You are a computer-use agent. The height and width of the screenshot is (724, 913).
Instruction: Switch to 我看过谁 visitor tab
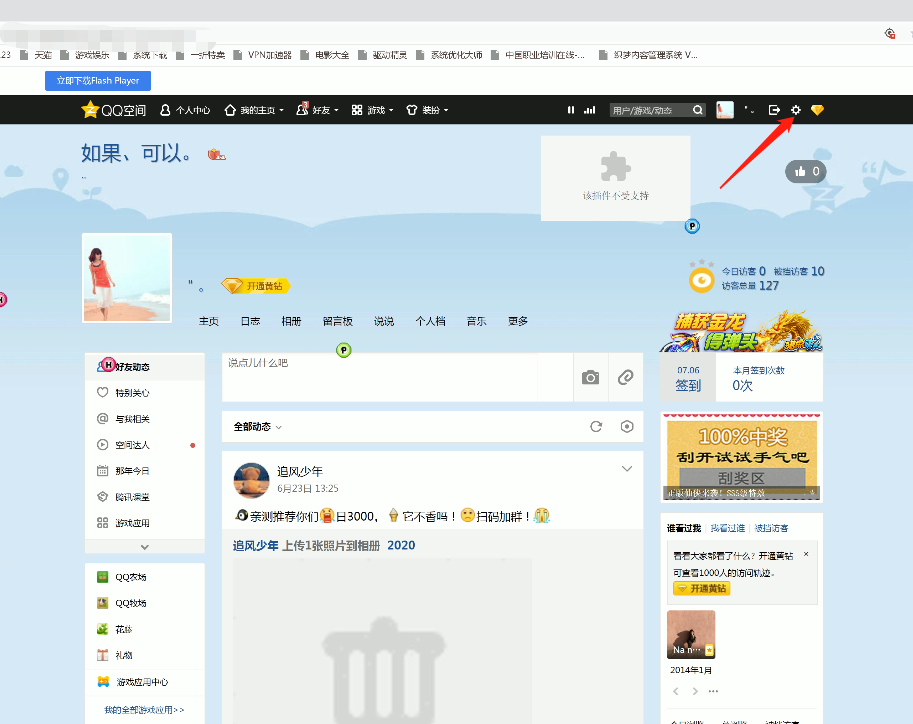pos(727,528)
